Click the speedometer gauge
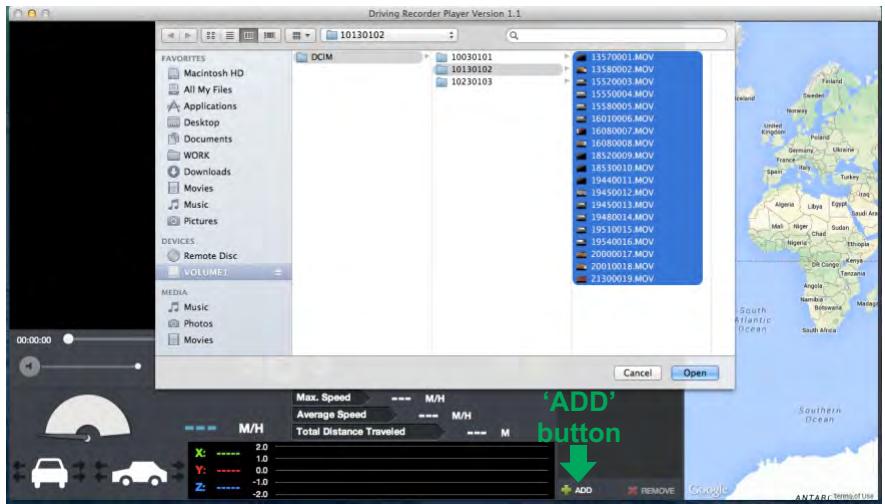This screenshot has height=504, width=885. 87,418
